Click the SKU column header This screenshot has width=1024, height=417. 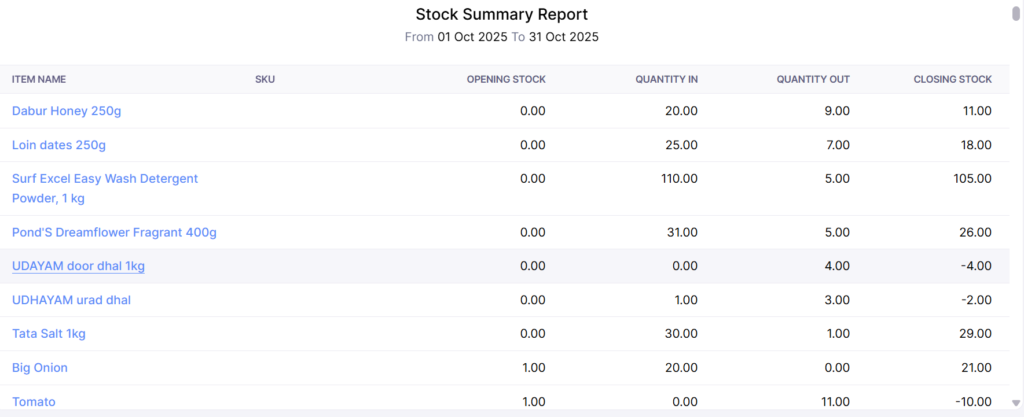[x=265, y=80]
